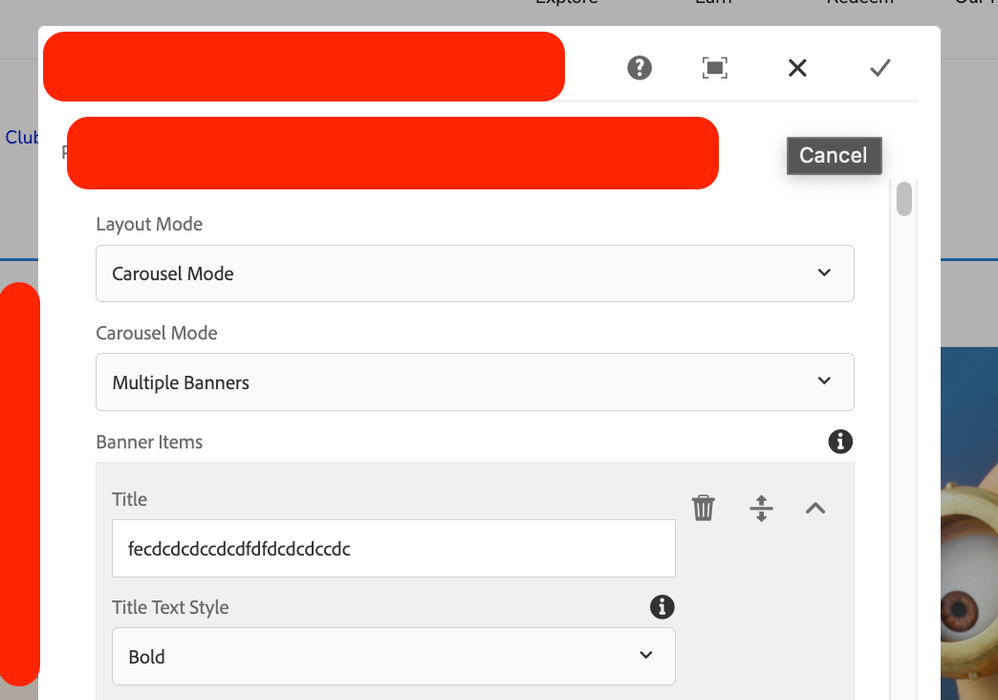Click the X cancel icon in dialog header
Viewport: 998px width, 700px height.
tap(797, 68)
